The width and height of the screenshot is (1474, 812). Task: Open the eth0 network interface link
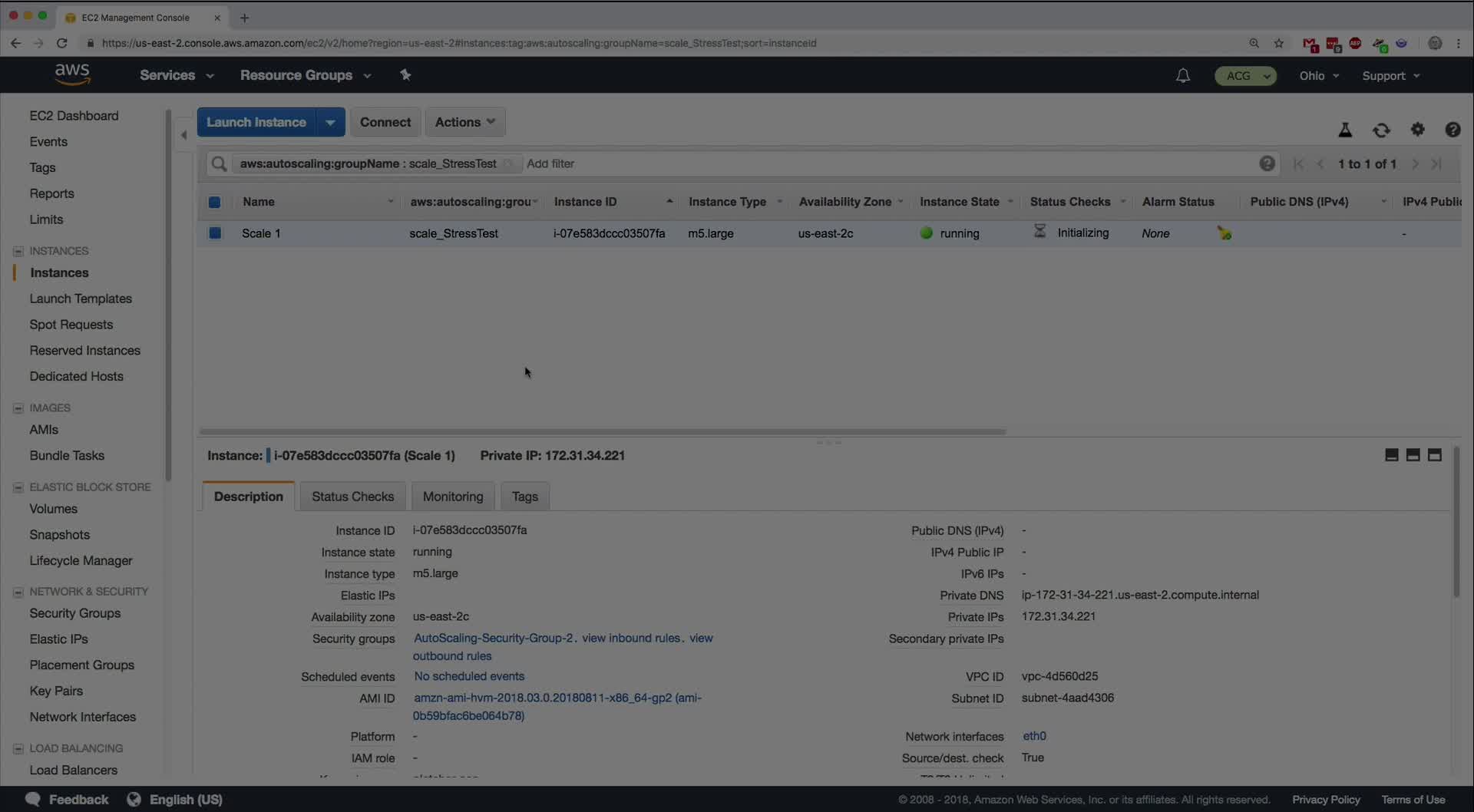pyautogui.click(x=1034, y=736)
